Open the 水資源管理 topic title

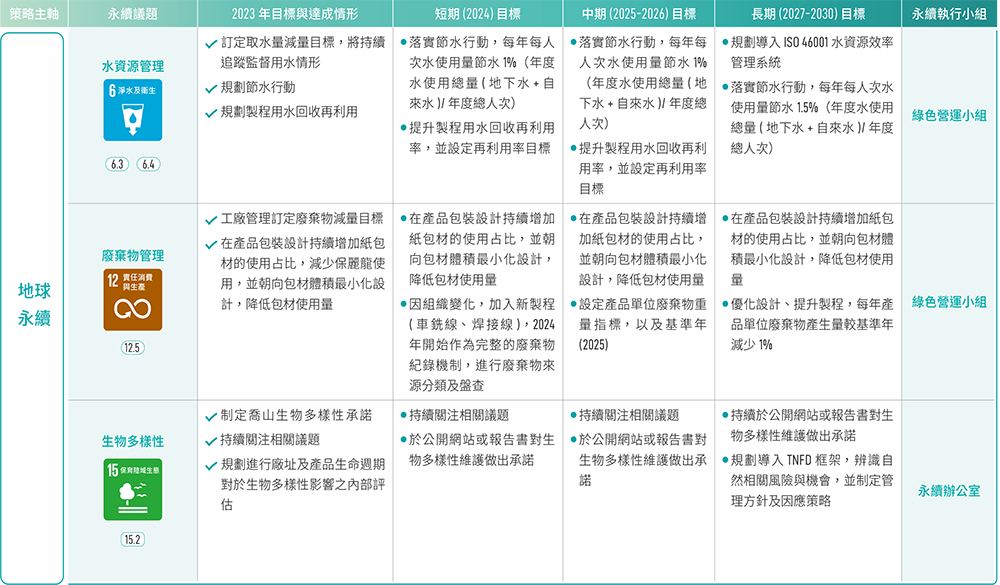tap(133, 66)
